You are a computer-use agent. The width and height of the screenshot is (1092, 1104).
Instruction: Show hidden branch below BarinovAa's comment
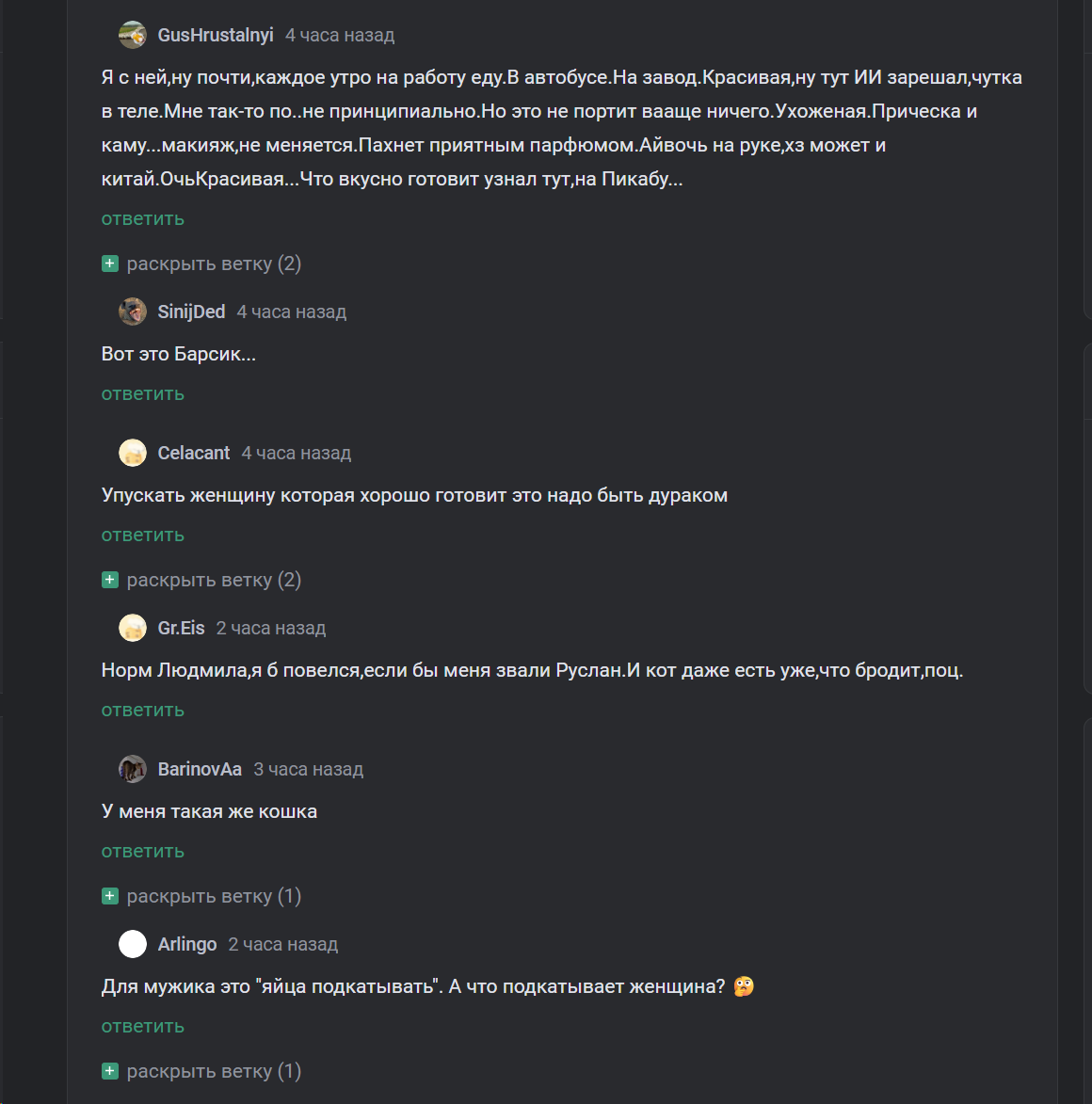(x=201, y=896)
